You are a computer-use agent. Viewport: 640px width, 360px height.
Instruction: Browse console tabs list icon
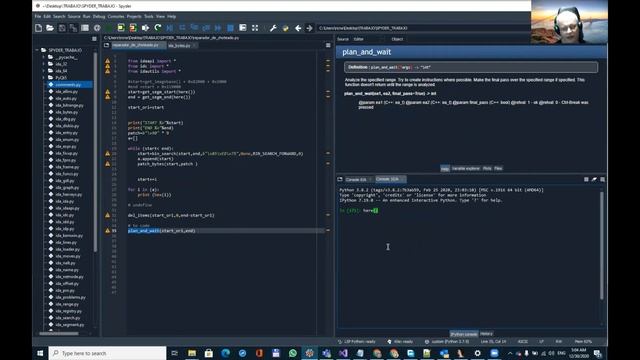pyautogui.click(x=340, y=179)
